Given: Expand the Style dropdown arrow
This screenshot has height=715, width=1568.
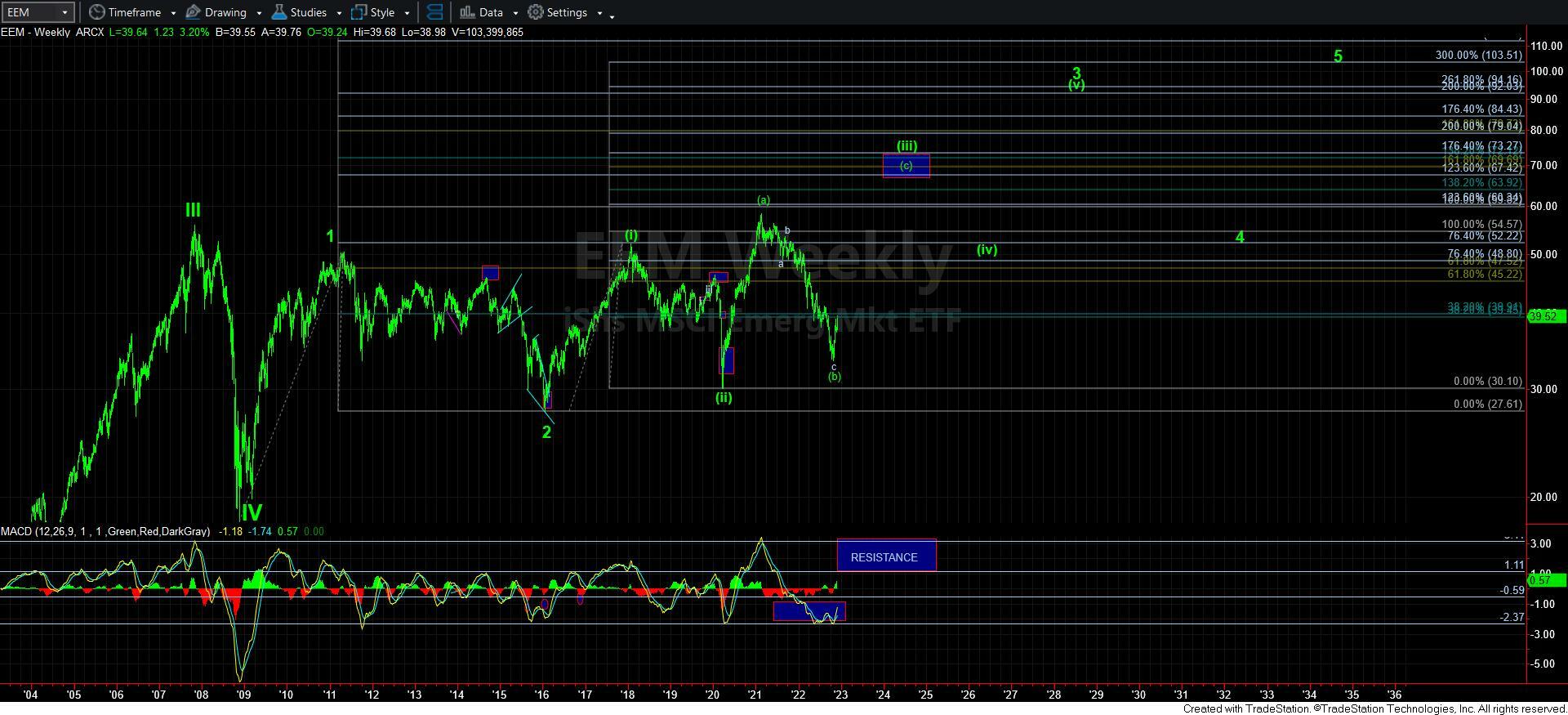Looking at the screenshot, I should (407, 13).
